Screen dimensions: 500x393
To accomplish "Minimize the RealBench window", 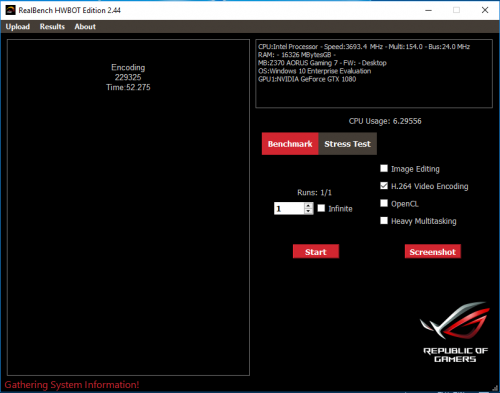I will 428,10.
